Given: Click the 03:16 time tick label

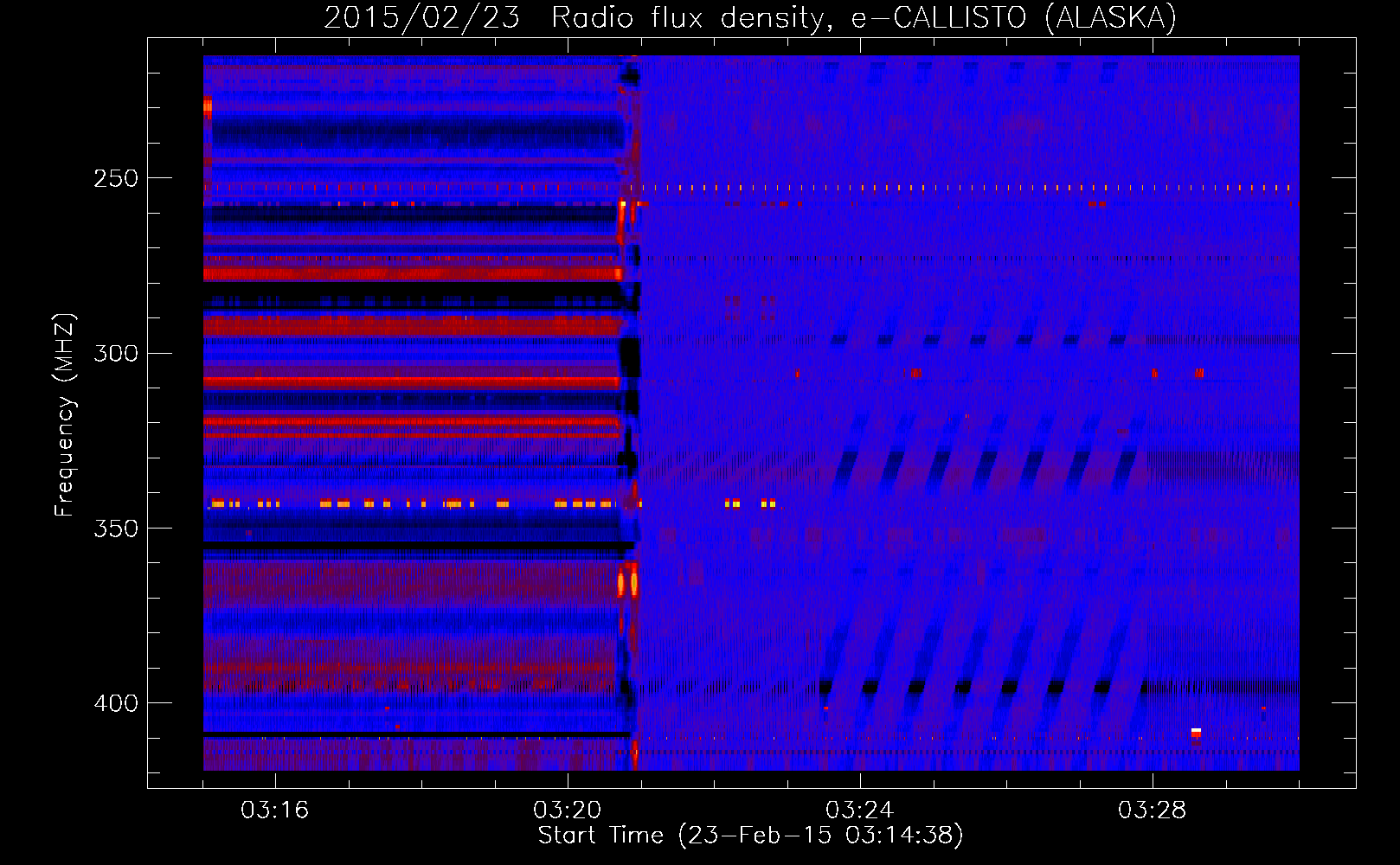Looking at the screenshot, I should coord(274,811).
